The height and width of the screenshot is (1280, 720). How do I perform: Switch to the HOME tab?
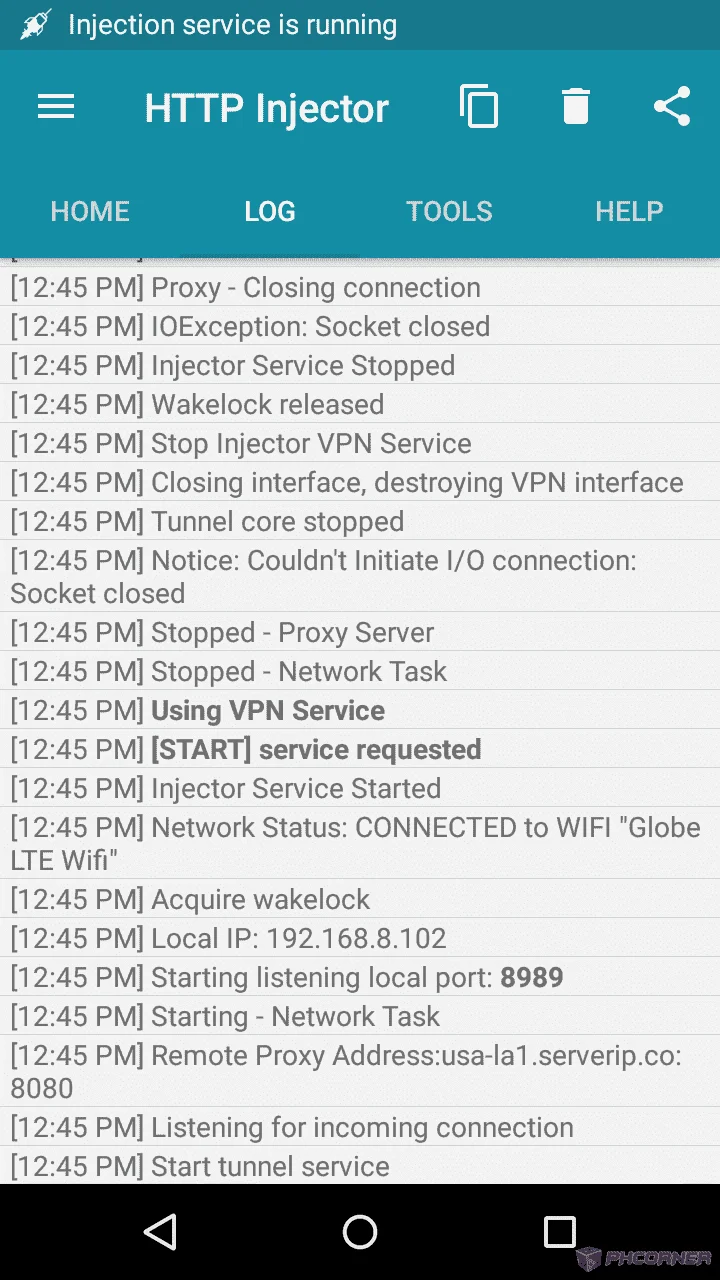(x=90, y=211)
